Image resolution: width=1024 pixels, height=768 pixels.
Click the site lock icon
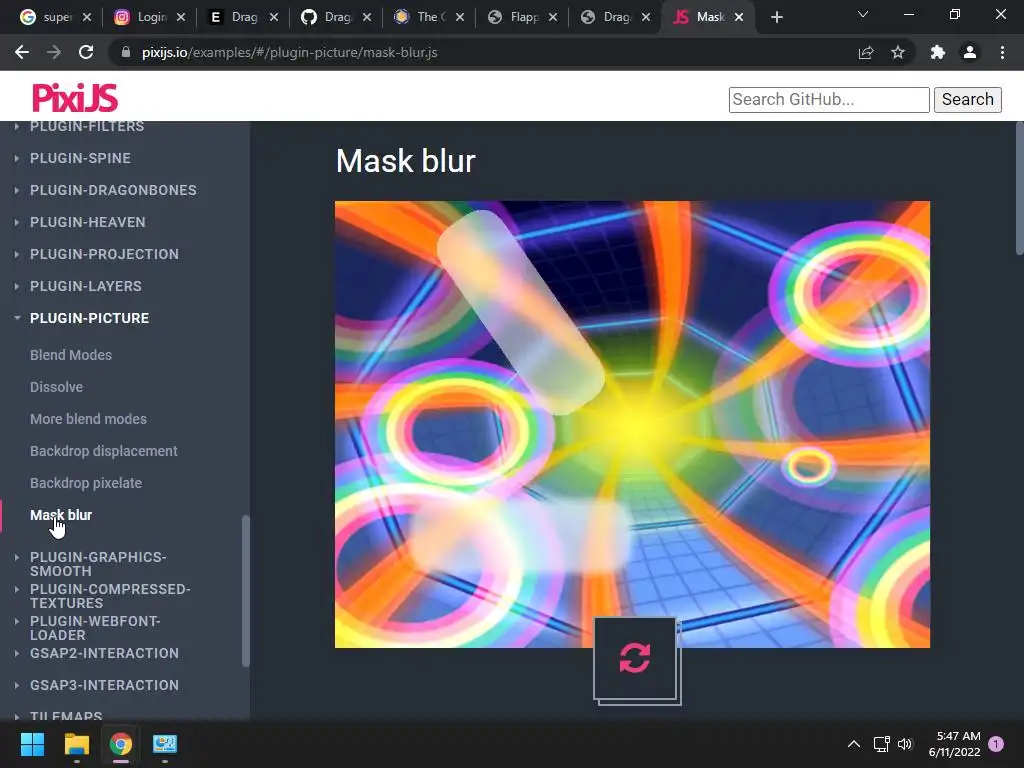[x=126, y=52]
